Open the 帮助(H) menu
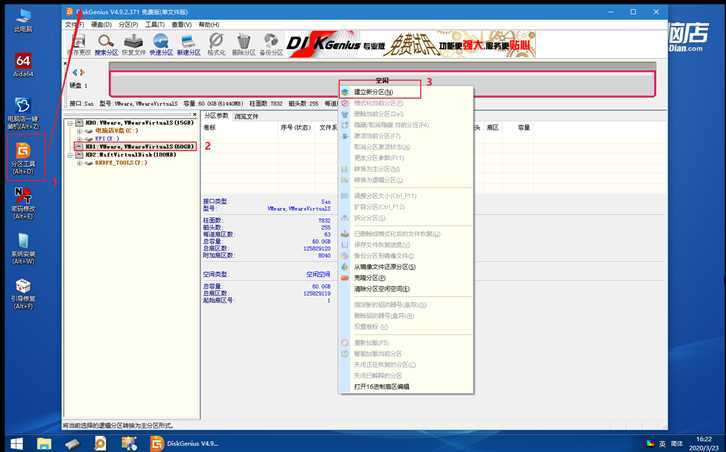The height and width of the screenshot is (452, 726). tap(208, 25)
